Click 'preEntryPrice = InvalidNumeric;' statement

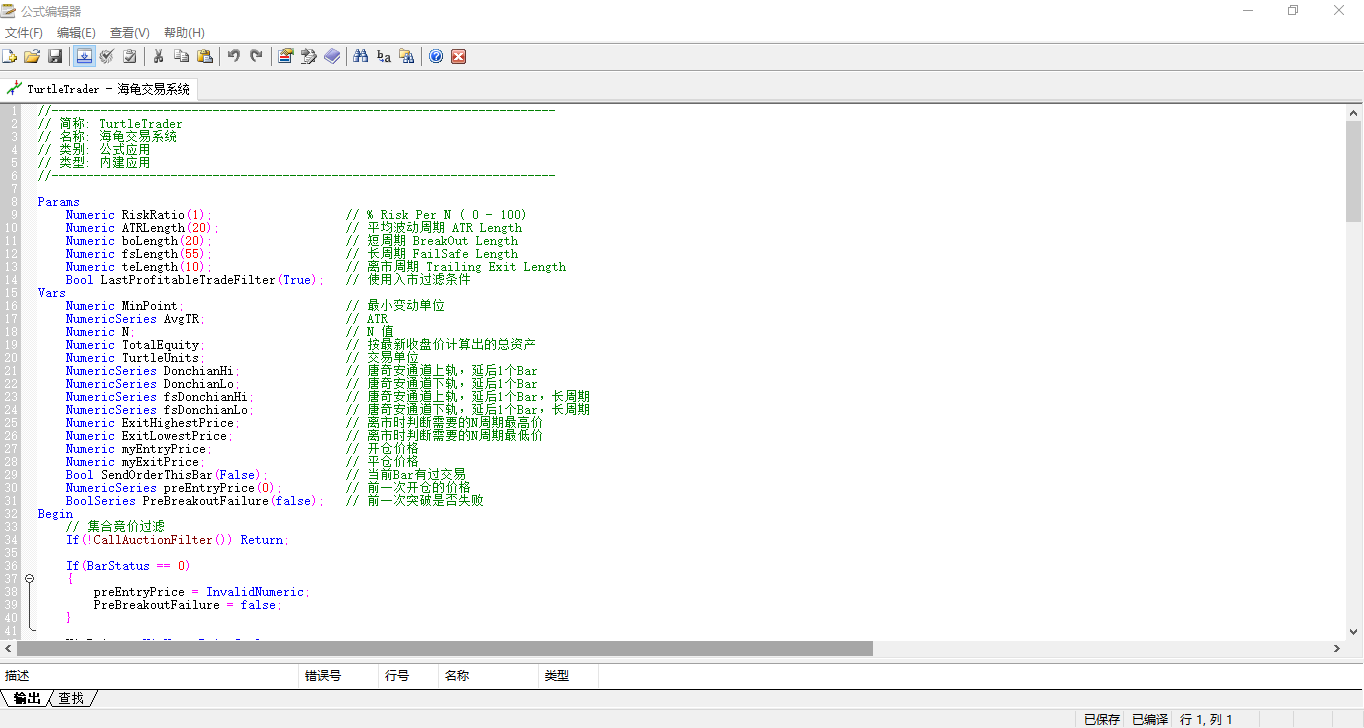click(x=202, y=592)
